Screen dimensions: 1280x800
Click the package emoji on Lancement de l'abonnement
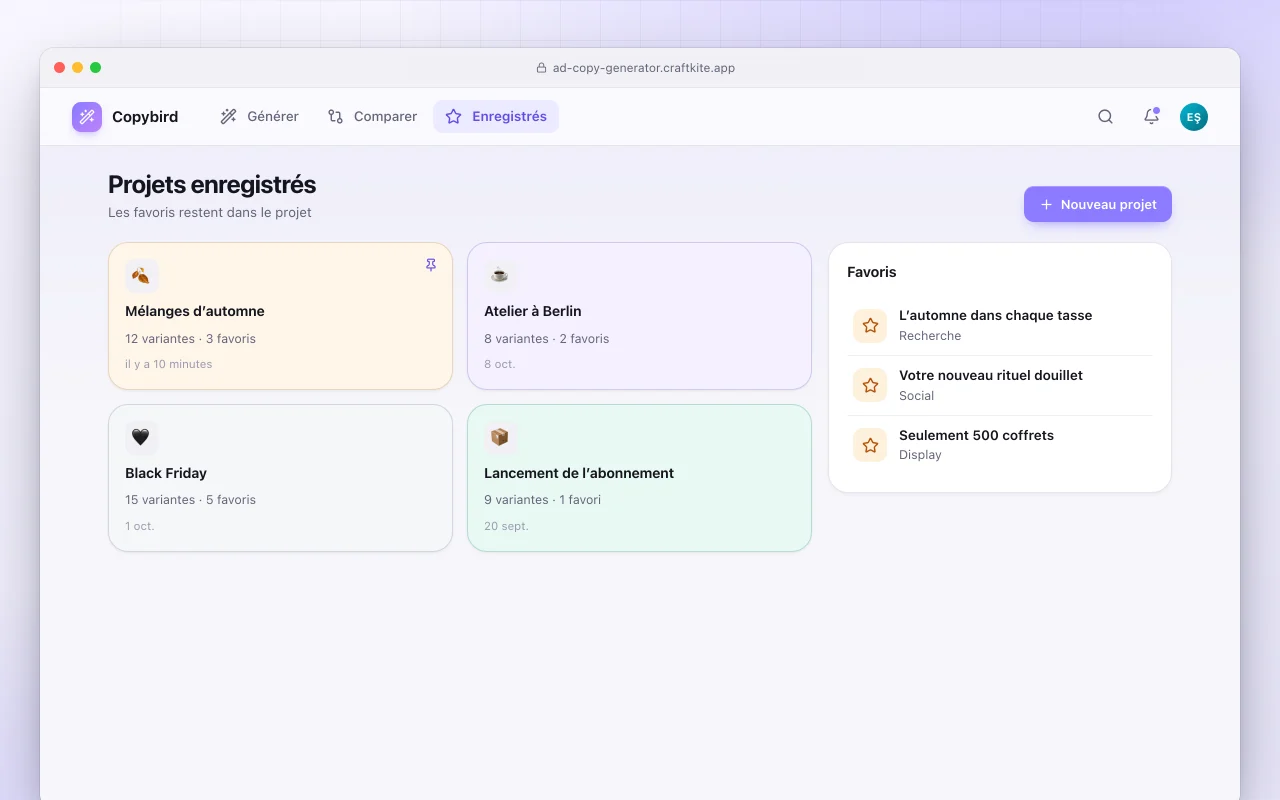[x=500, y=437]
